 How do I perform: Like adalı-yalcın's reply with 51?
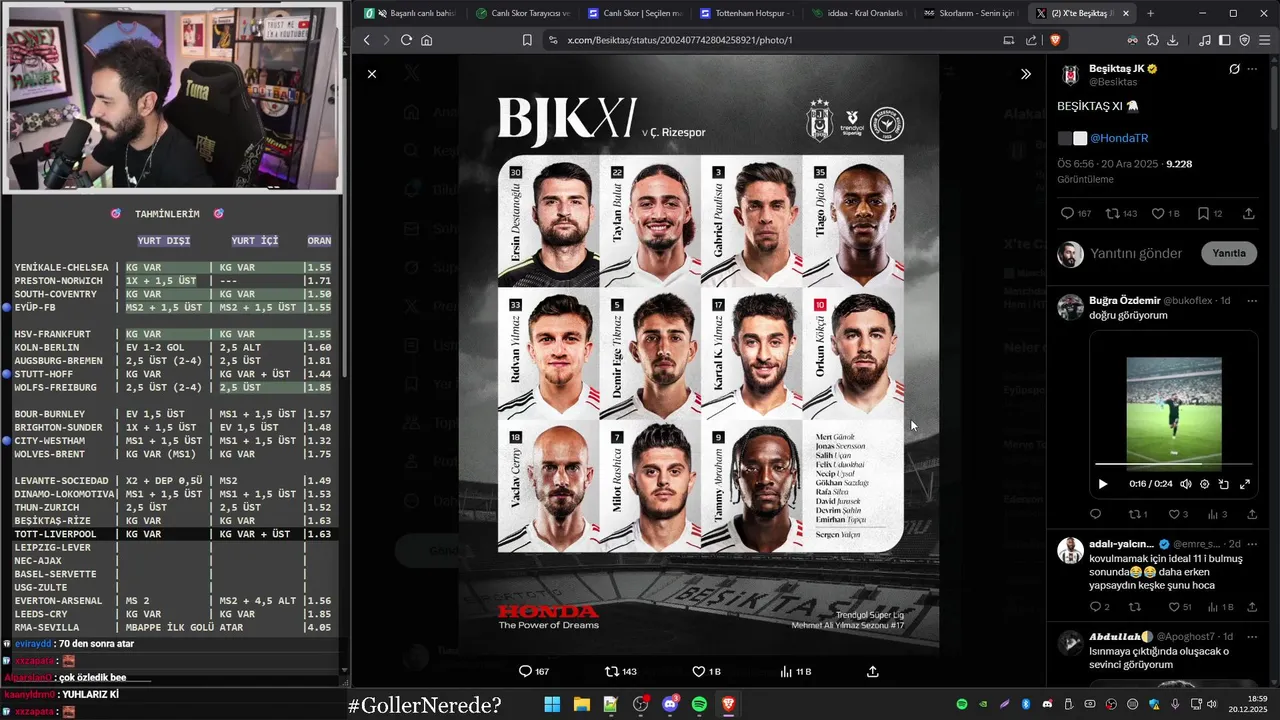(1173, 606)
